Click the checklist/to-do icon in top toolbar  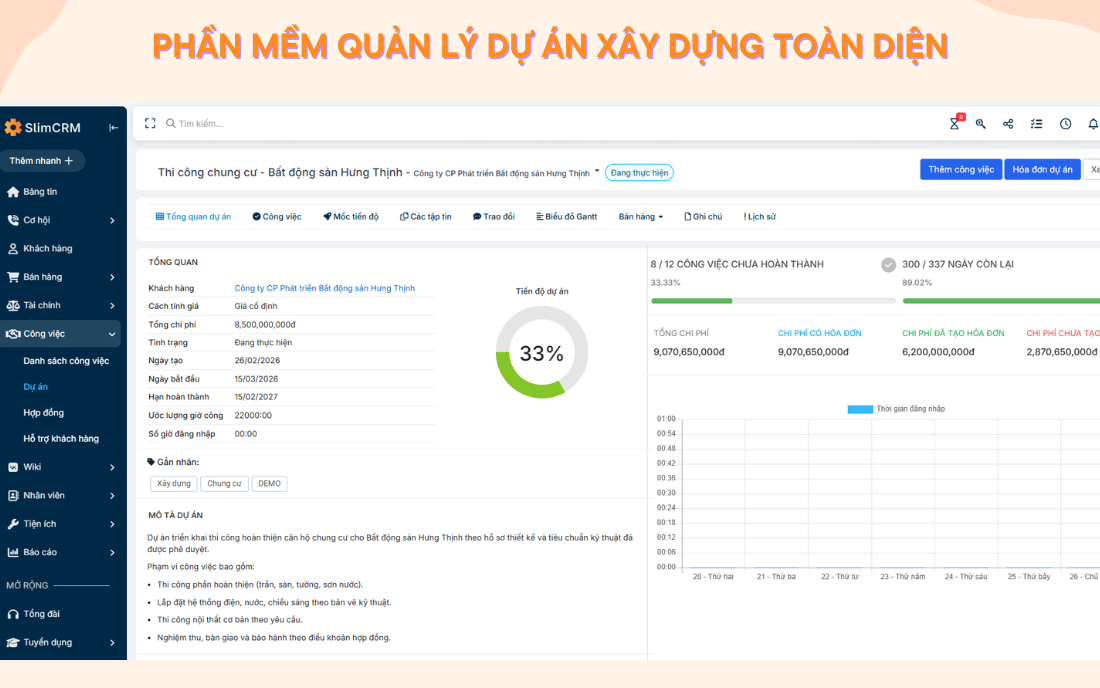pyautogui.click(x=1036, y=123)
